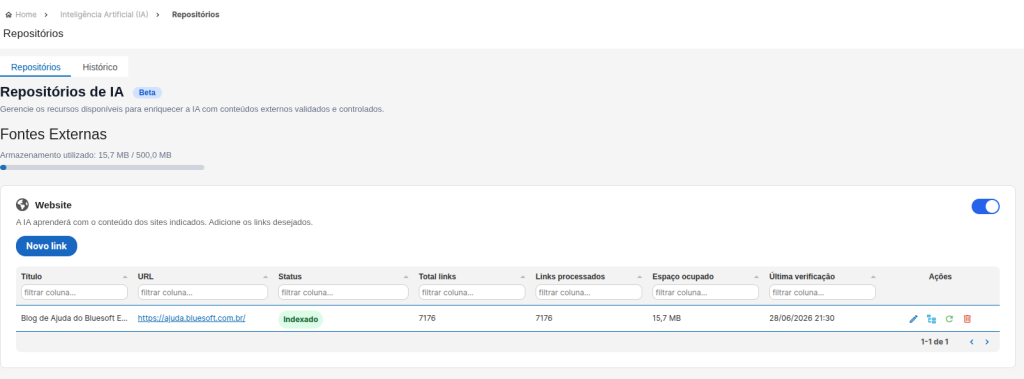1024x379 pixels.
Task: Disable the Website source toggle
Action: [985, 206]
